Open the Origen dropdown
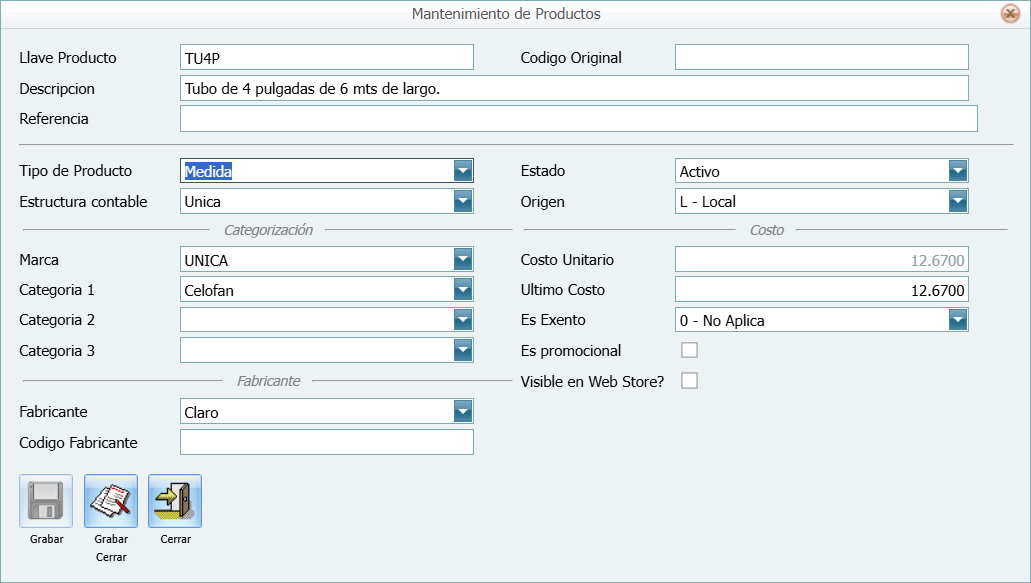Image resolution: width=1031 pixels, height=583 pixels. 958,202
